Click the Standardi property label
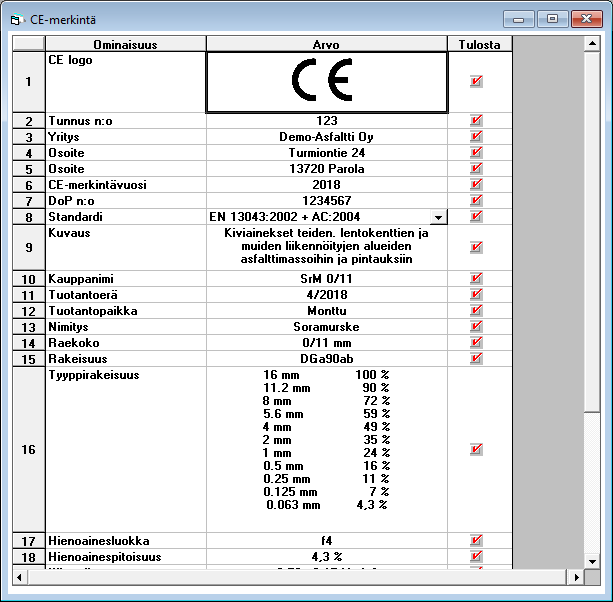The width and height of the screenshot is (613, 602). 75,217
